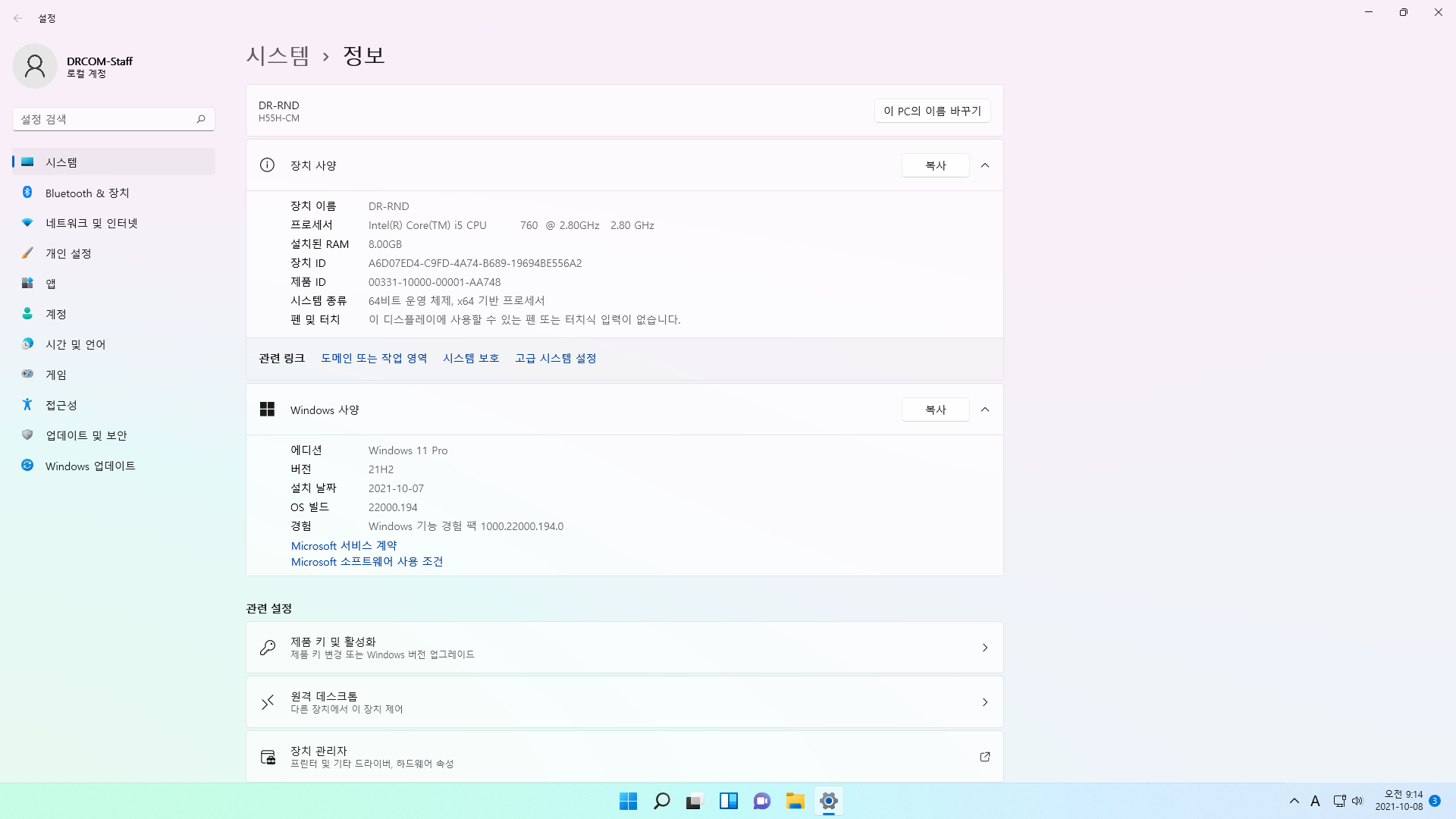Expand 원격 데스크톱 row chevron
The image size is (1456, 819).
(x=985, y=702)
